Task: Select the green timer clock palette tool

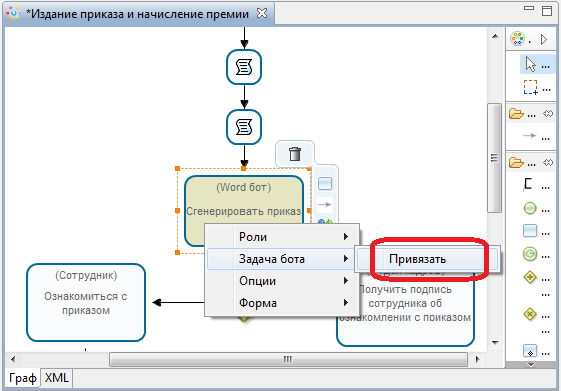Action: [530, 254]
